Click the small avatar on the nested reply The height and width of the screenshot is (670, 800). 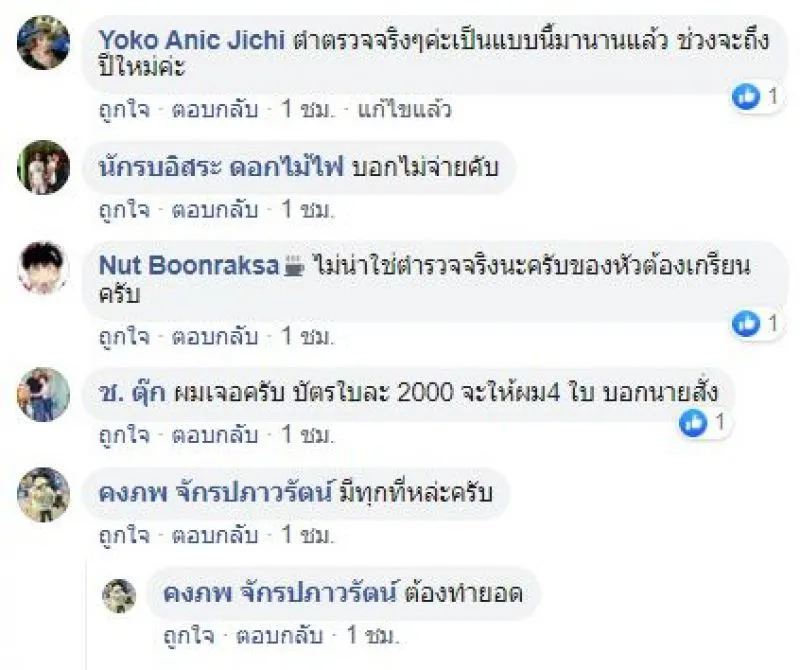[x=119, y=595]
